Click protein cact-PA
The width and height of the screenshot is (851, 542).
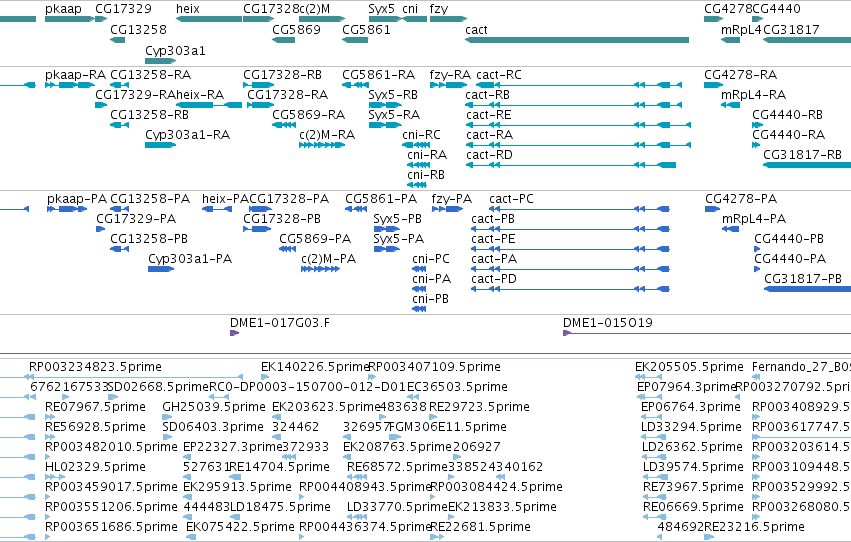pyautogui.click(x=570, y=269)
